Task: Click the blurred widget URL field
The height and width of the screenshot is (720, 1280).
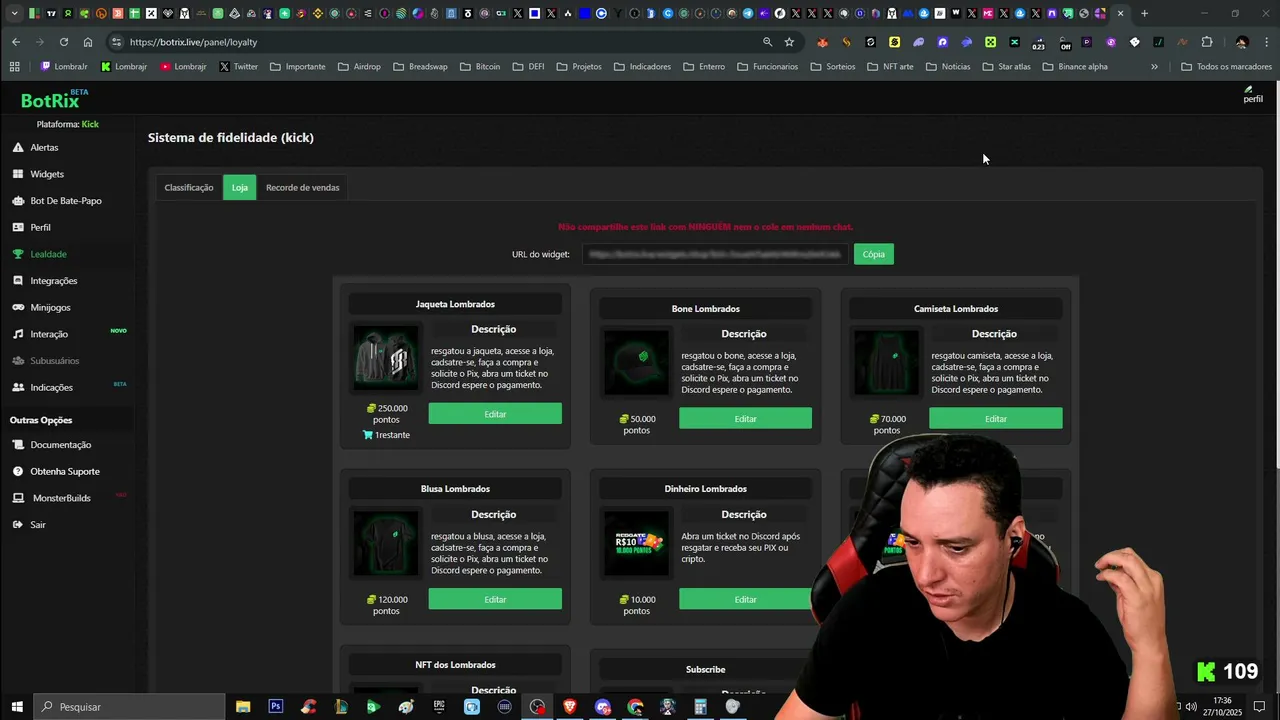Action: (x=715, y=254)
